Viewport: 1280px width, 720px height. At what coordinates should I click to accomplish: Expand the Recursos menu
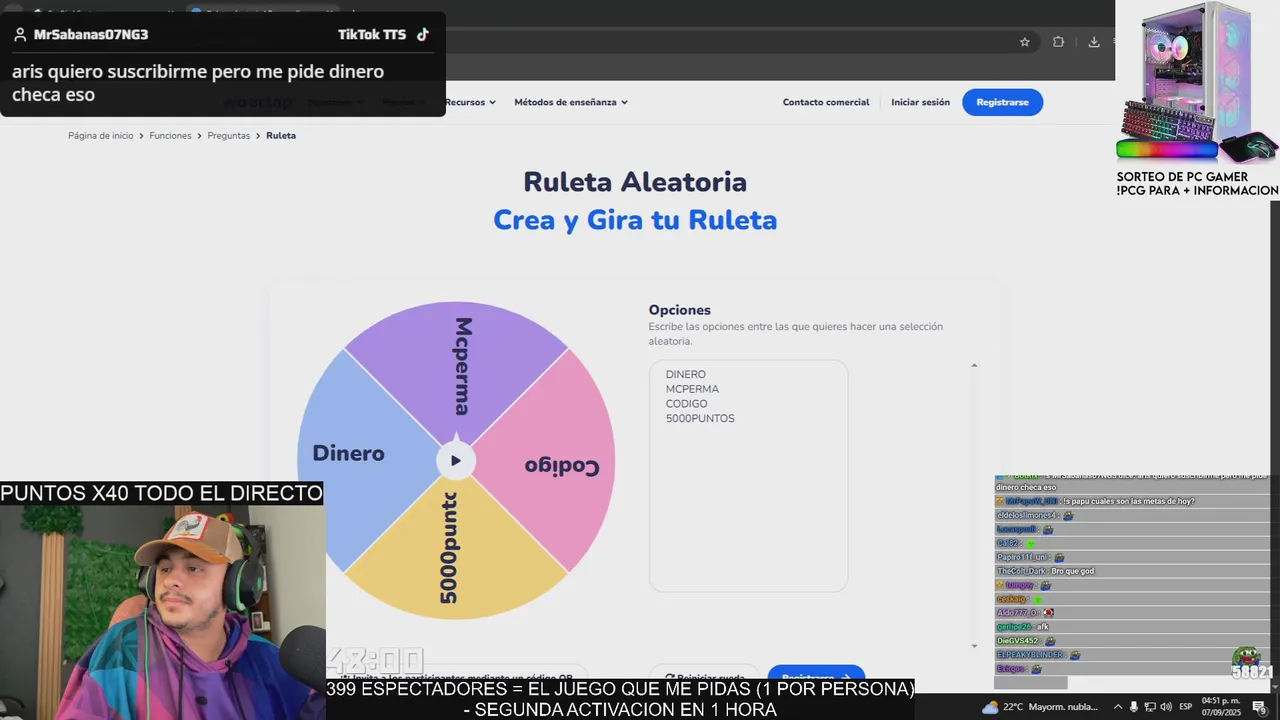pyautogui.click(x=470, y=102)
